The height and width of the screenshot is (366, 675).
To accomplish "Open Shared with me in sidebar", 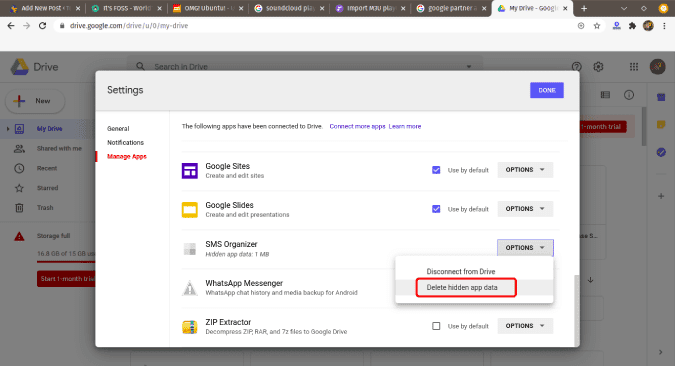I will (59, 149).
